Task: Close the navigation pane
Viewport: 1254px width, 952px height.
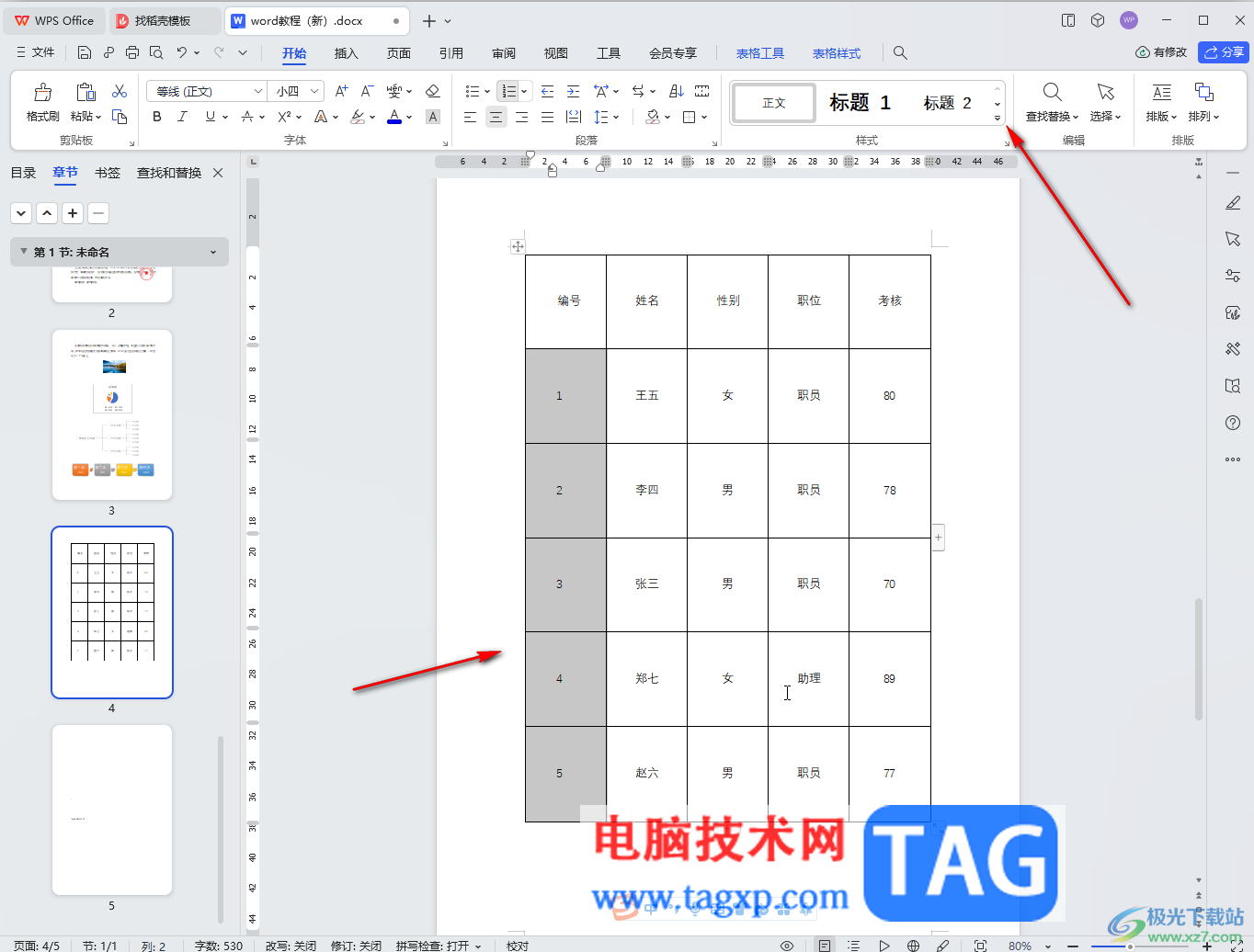Action: pyautogui.click(x=218, y=173)
